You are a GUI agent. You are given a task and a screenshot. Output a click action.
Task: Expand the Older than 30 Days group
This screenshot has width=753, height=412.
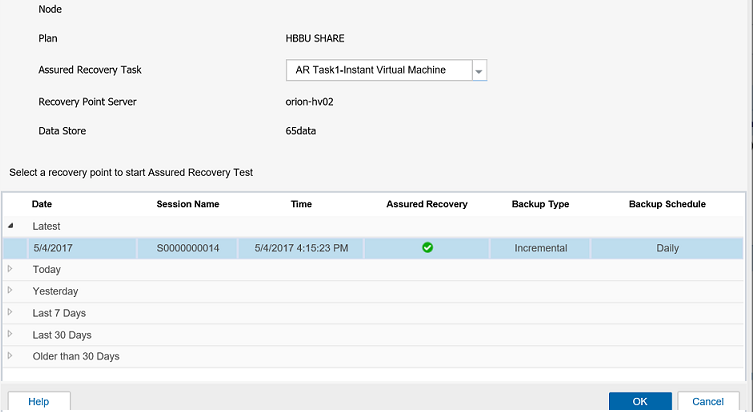point(10,356)
